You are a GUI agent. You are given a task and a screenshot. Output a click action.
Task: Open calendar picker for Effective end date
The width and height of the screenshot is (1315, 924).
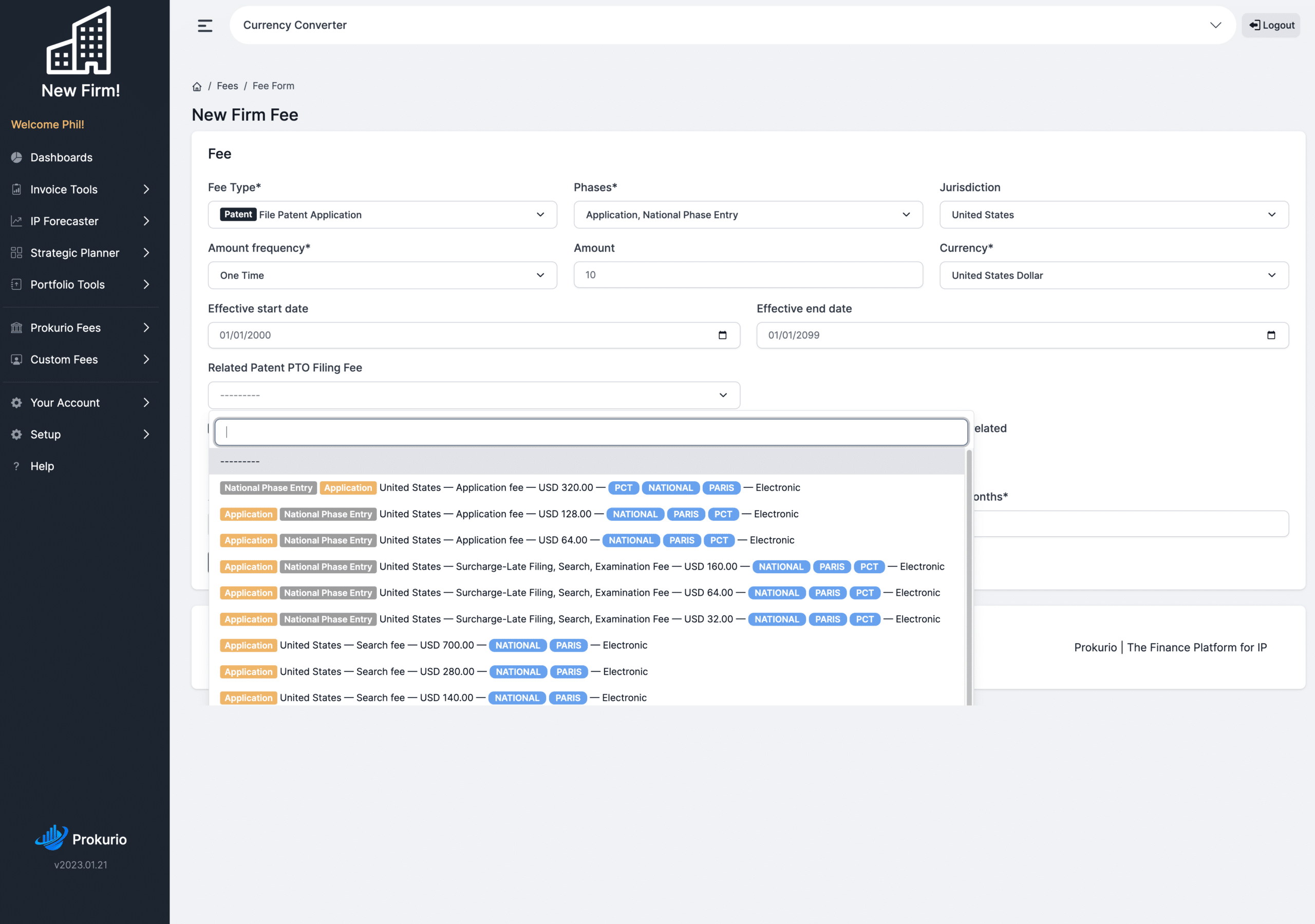[1271, 335]
